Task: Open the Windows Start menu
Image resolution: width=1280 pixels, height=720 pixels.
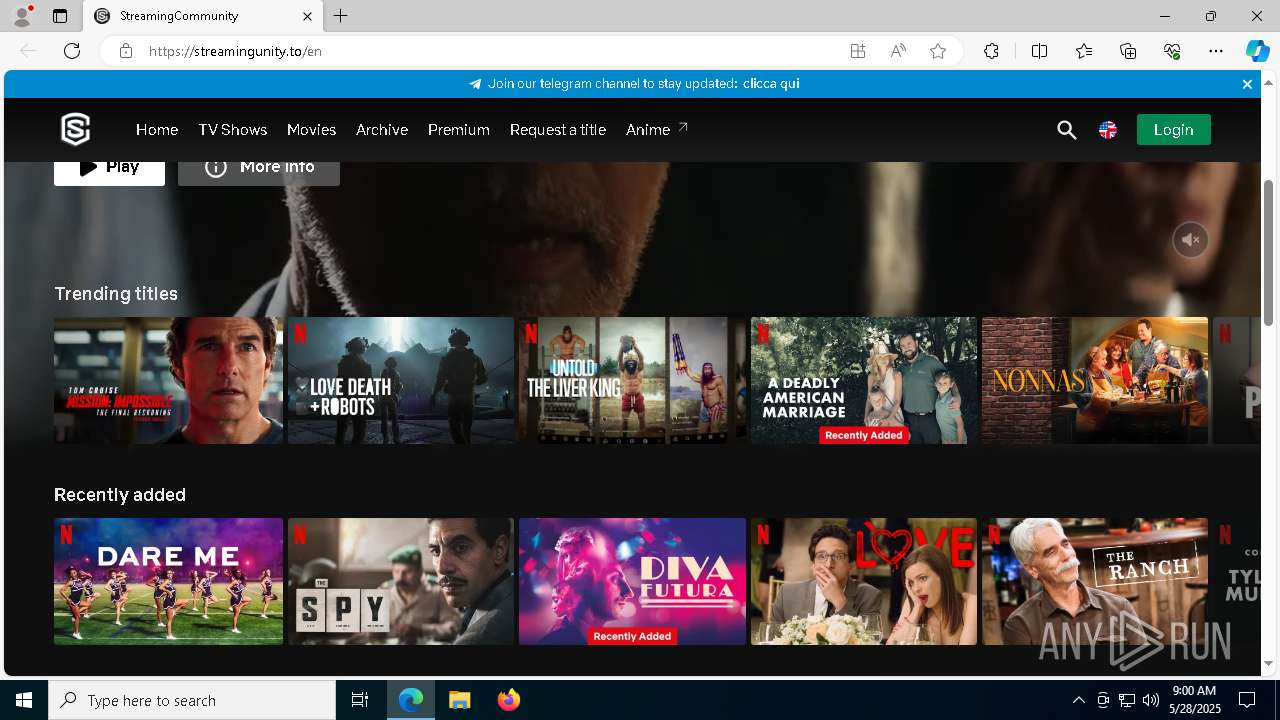Action: [x=24, y=700]
